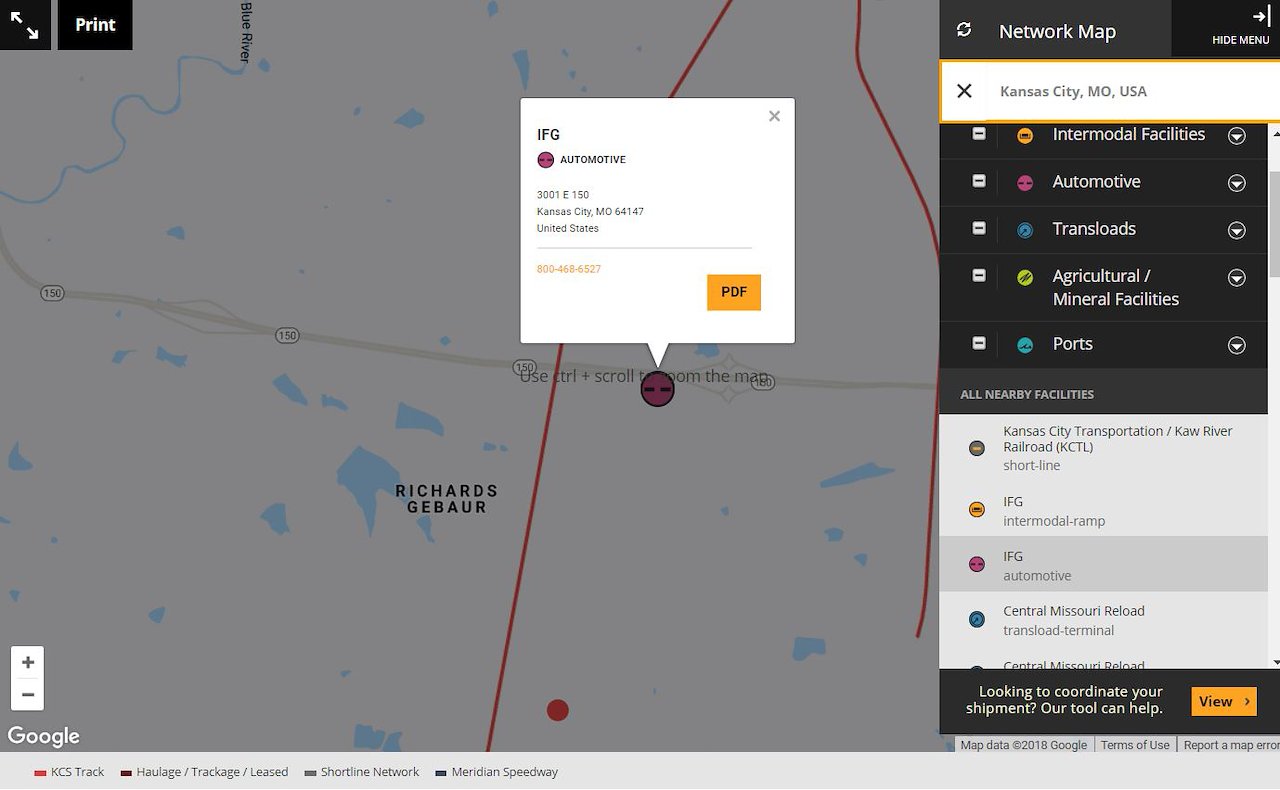This screenshot has height=790, width=1280.
Task: Clear the Kansas City search with X icon
Action: pyautogui.click(x=964, y=91)
